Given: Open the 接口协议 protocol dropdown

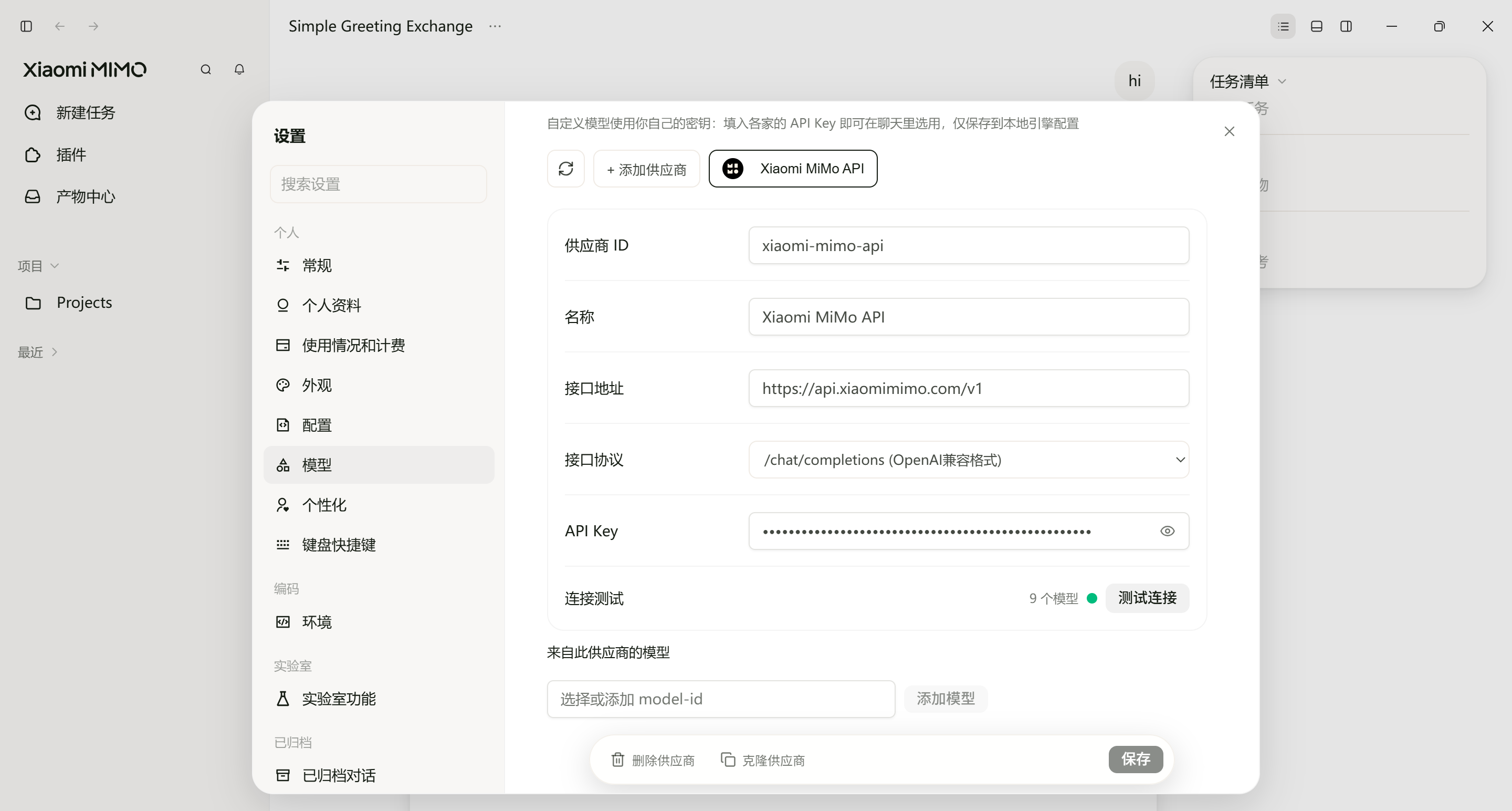Looking at the screenshot, I should click(969, 460).
